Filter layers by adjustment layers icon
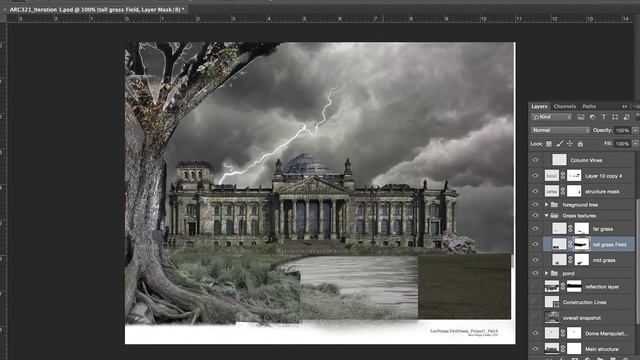 pyautogui.click(x=592, y=117)
